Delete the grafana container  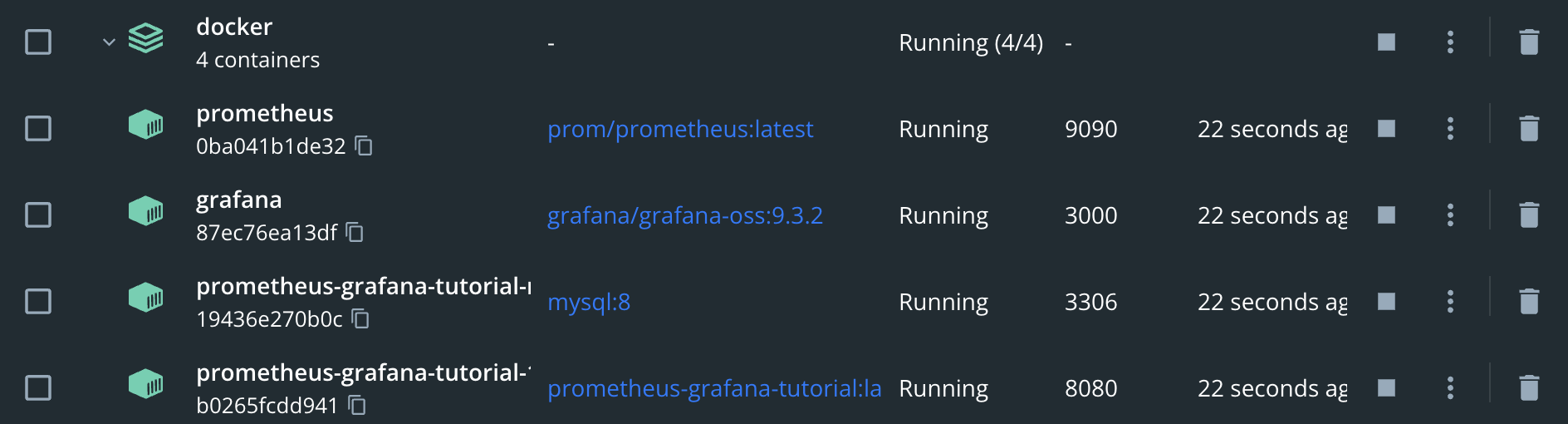click(x=1529, y=215)
